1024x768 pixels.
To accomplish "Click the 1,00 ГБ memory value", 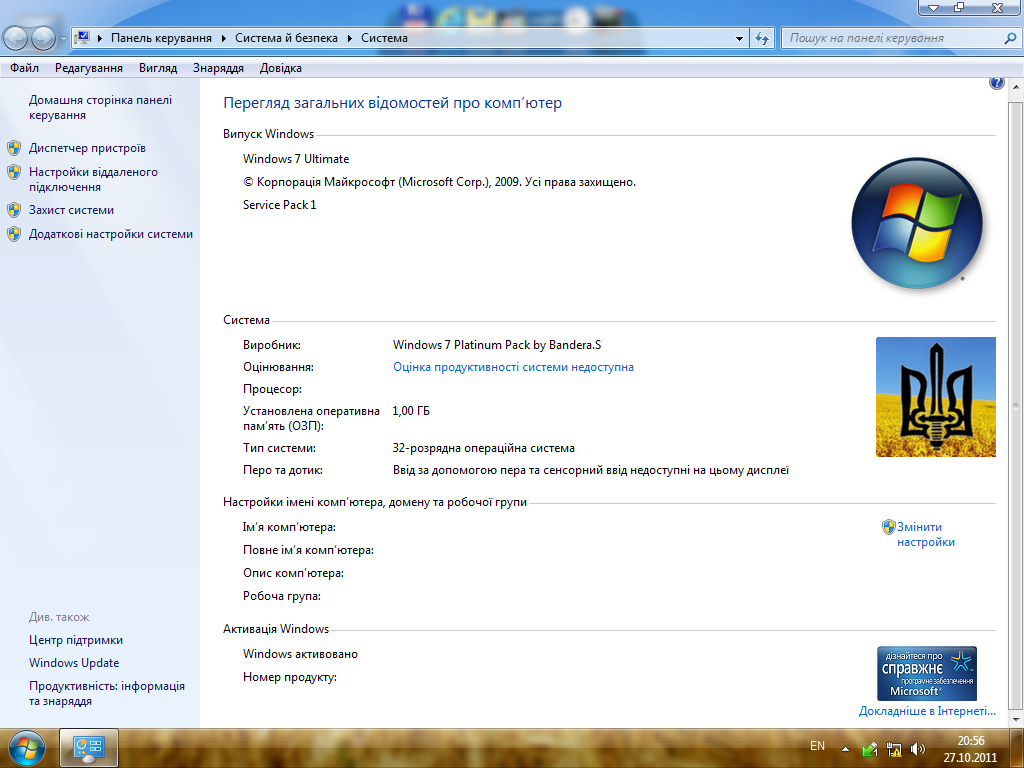I will 411,411.
